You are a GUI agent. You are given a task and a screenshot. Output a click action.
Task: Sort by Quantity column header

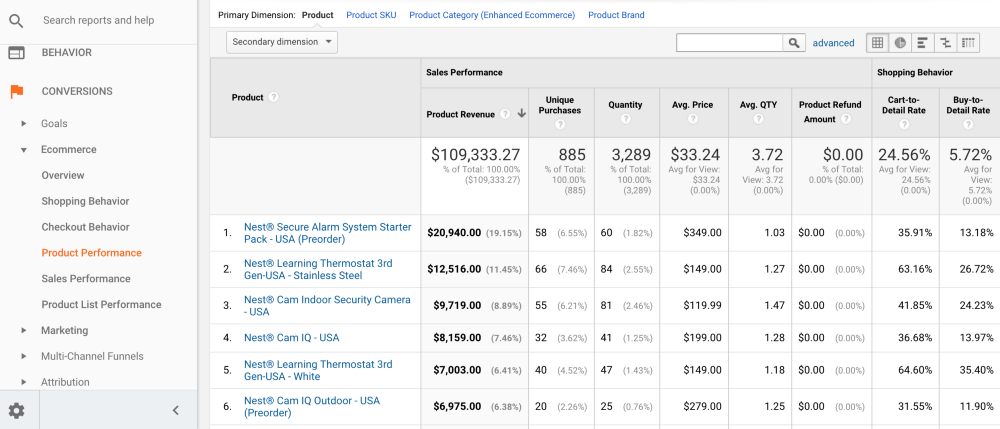pos(626,105)
